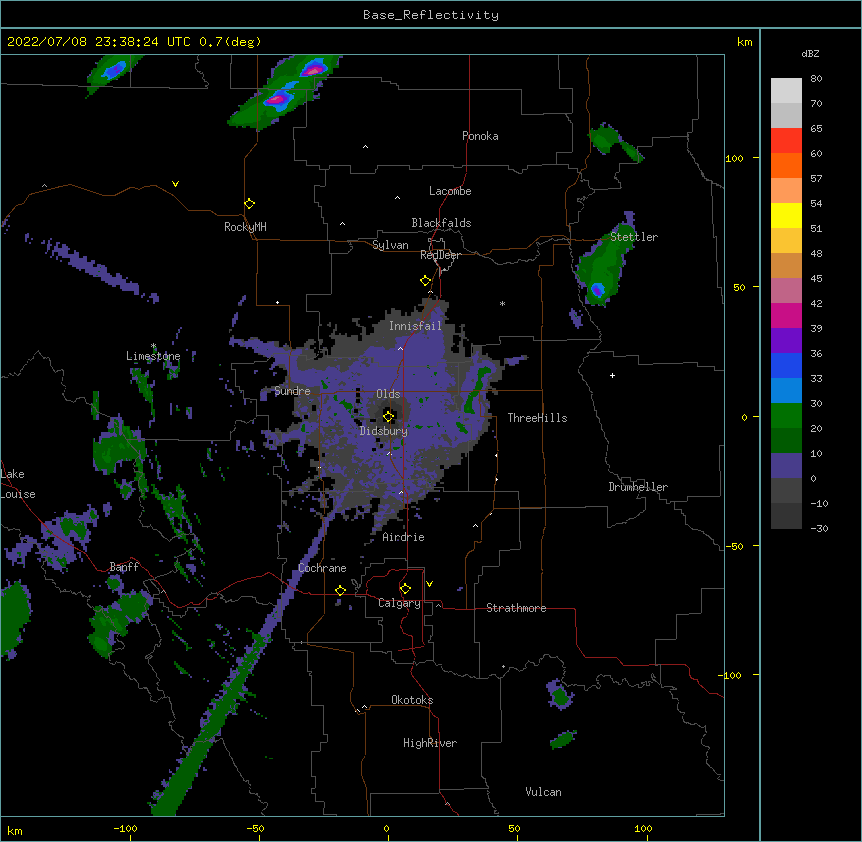Click the Olds label
This screenshot has height=842, width=862.
point(388,394)
